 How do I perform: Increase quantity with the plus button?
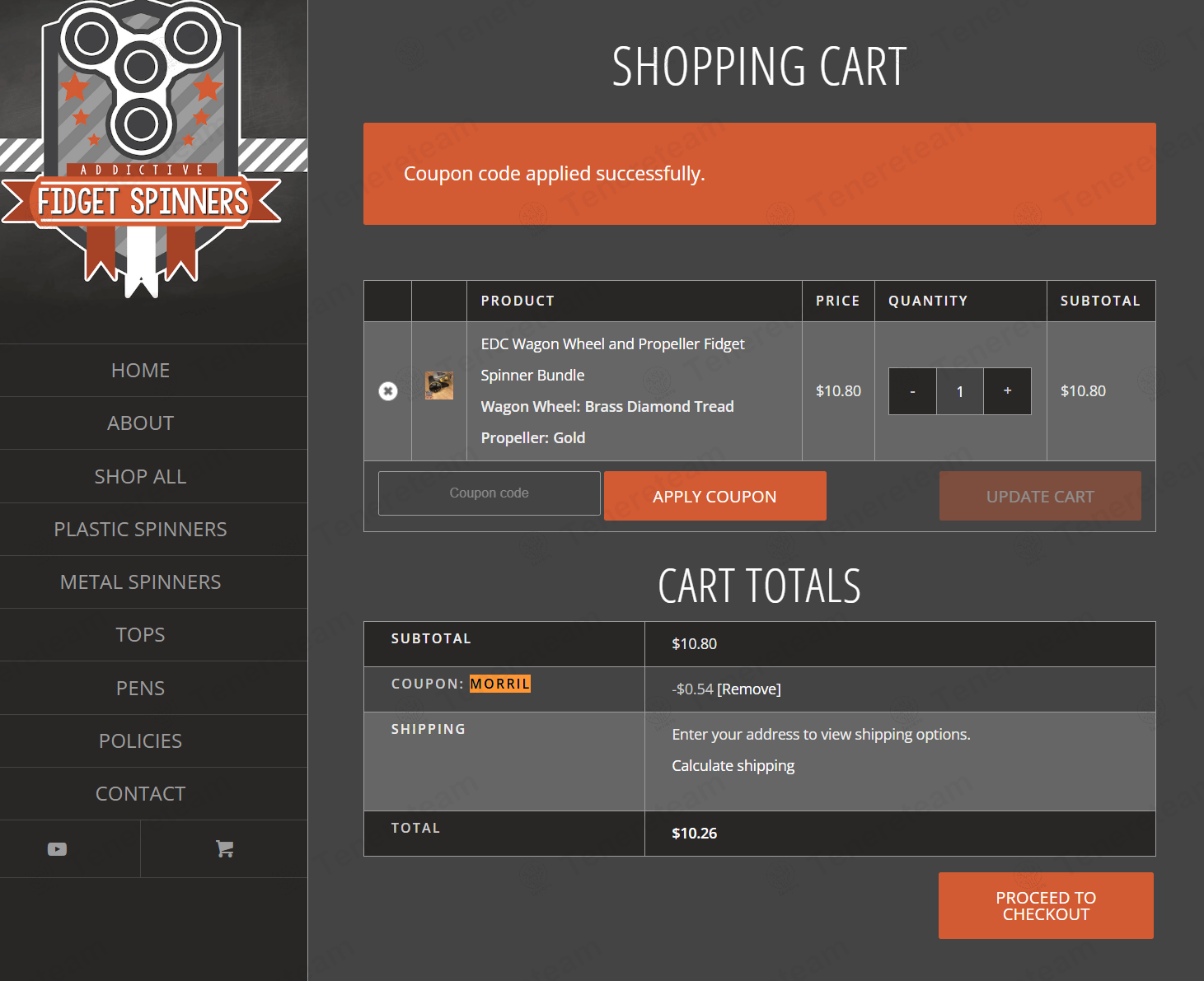(1007, 391)
